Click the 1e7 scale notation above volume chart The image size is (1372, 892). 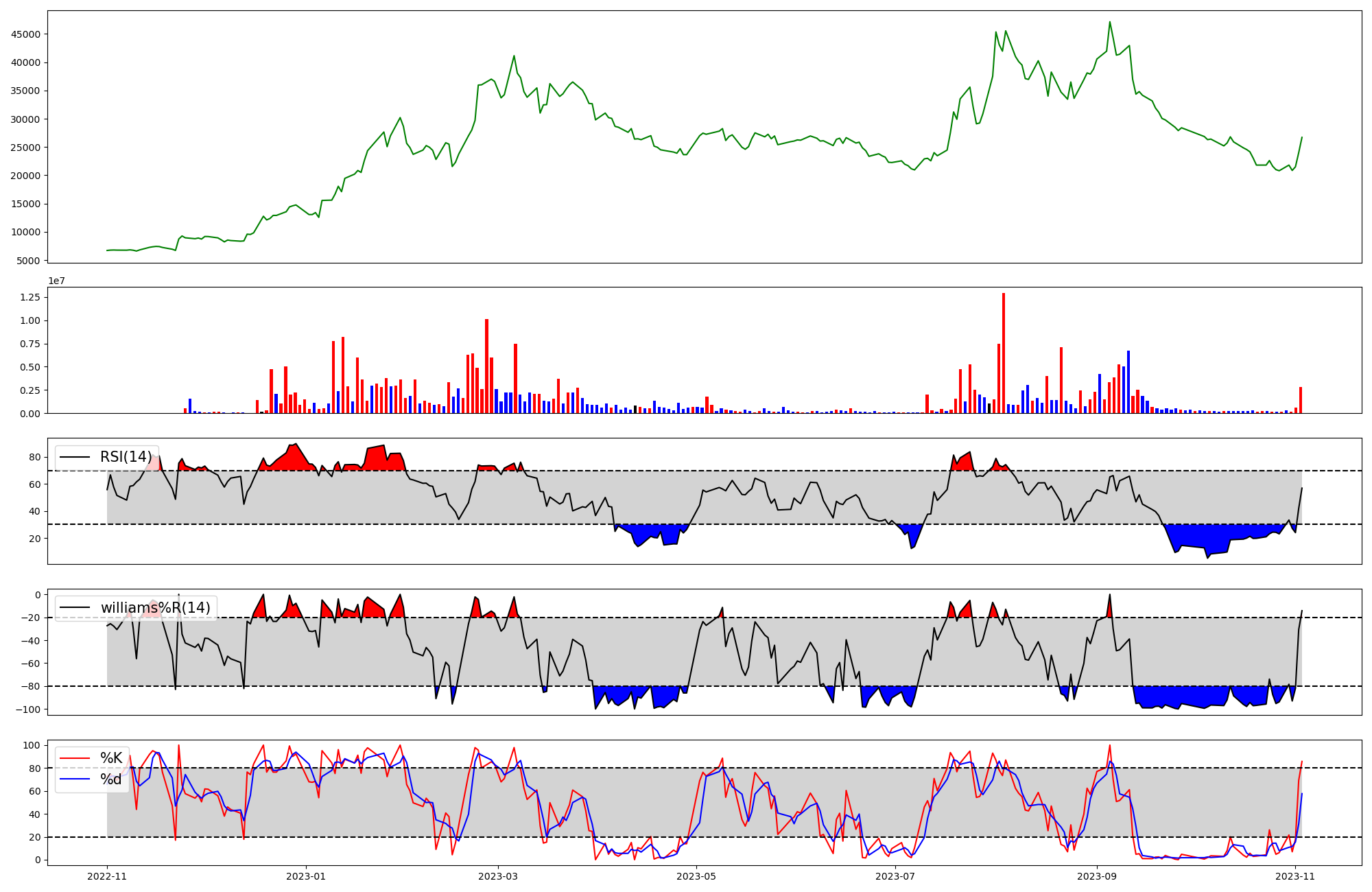click(x=56, y=281)
